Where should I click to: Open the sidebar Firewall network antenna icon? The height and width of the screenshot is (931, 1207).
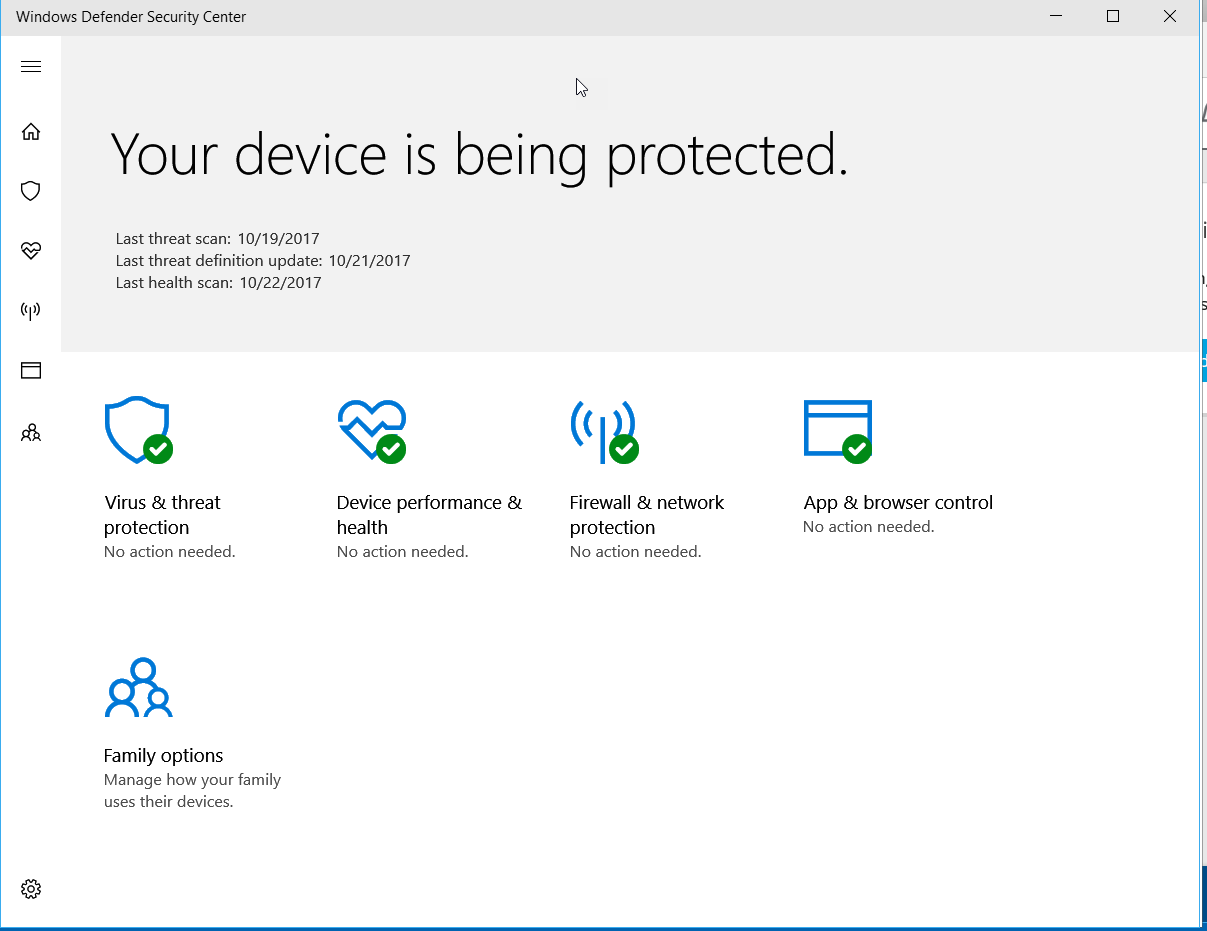pyautogui.click(x=31, y=310)
